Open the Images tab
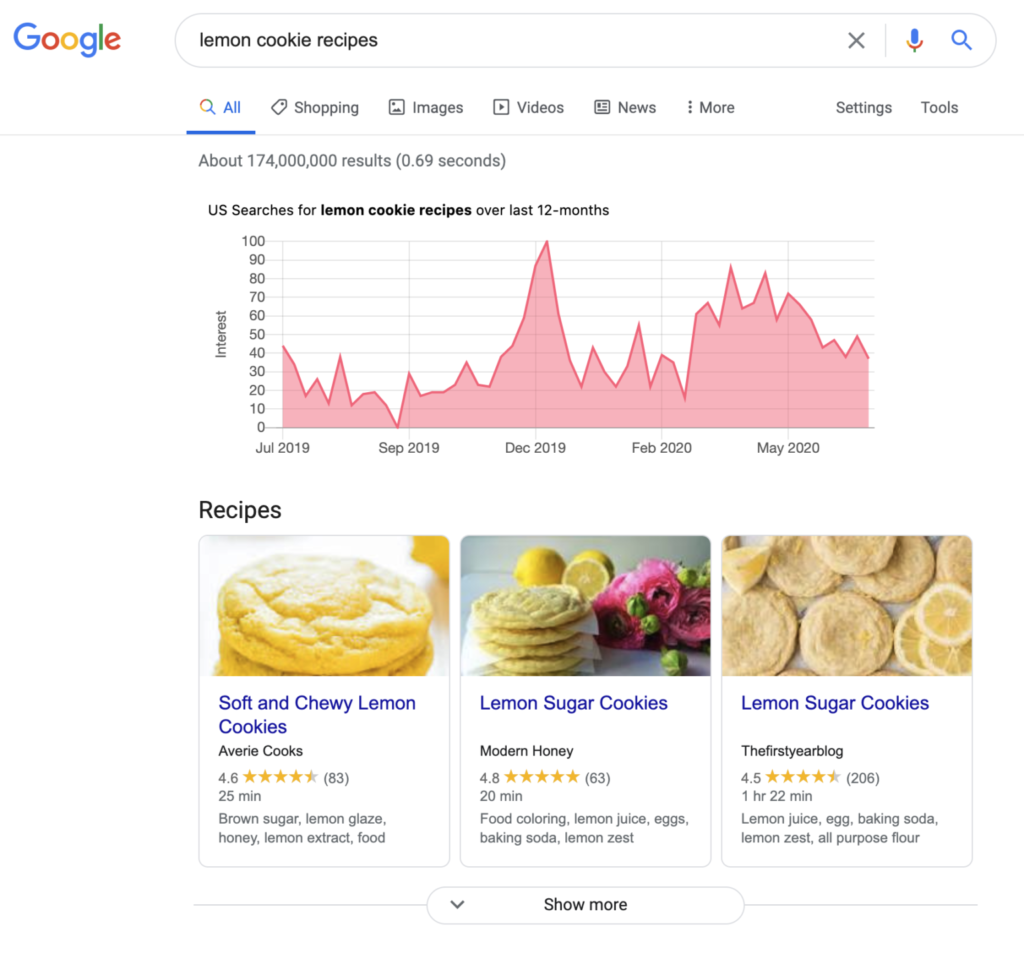The width and height of the screenshot is (1024, 959). point(426,107)
